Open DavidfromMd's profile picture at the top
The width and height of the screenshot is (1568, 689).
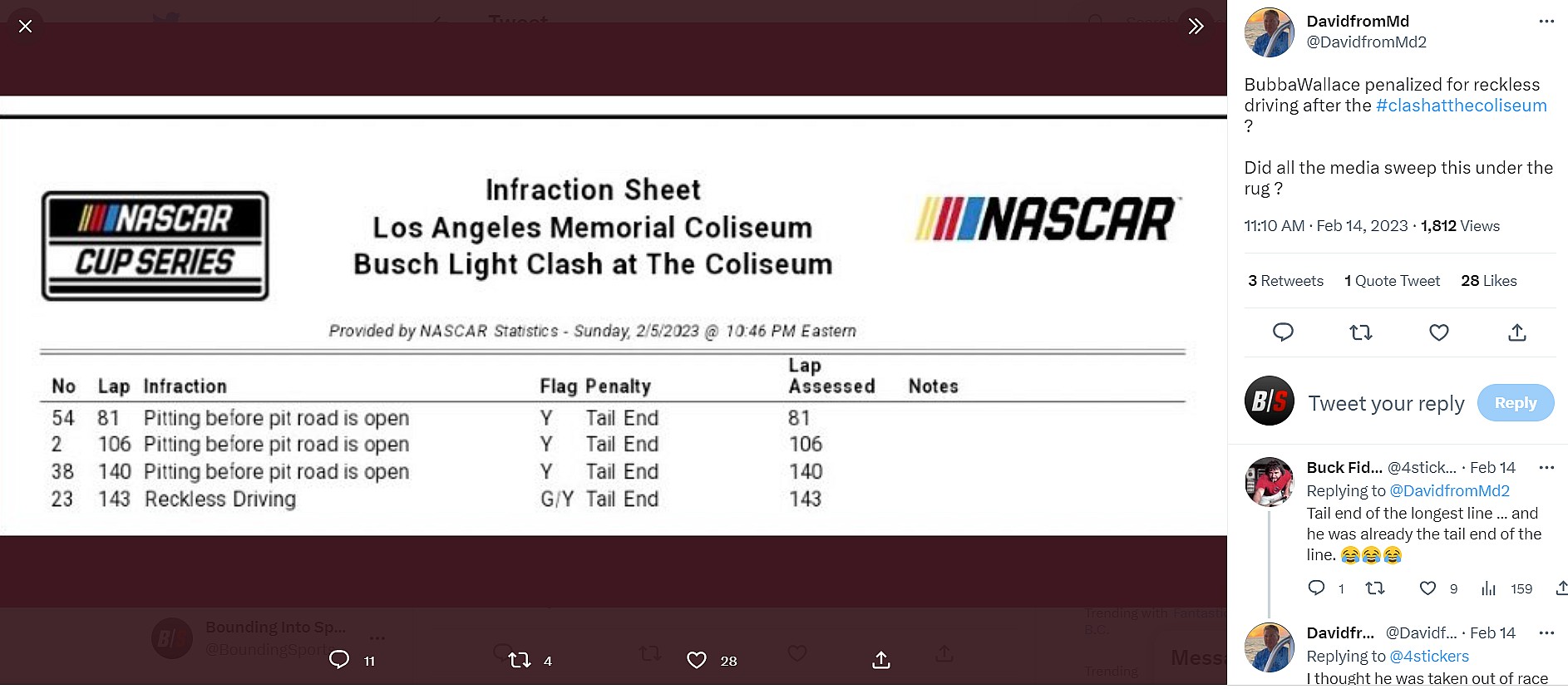pos(1269,32)
